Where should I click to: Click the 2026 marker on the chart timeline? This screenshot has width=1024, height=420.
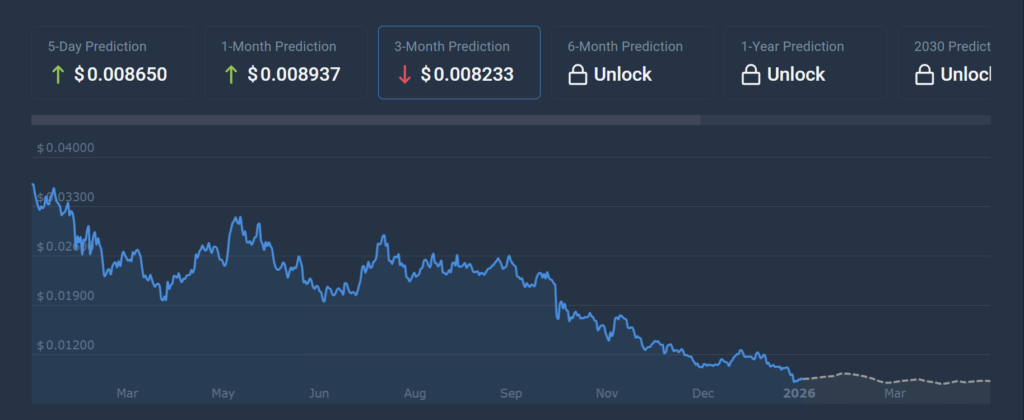[x=799, y=393]
